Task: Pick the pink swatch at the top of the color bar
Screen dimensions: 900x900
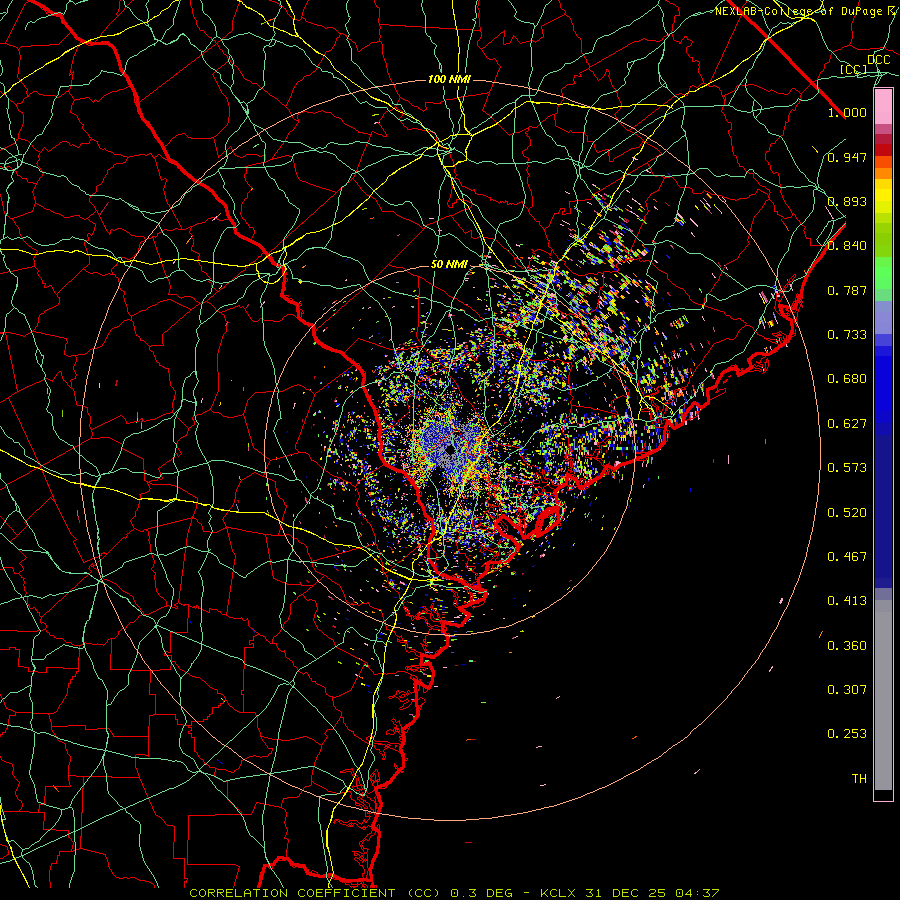Action: 883,107
